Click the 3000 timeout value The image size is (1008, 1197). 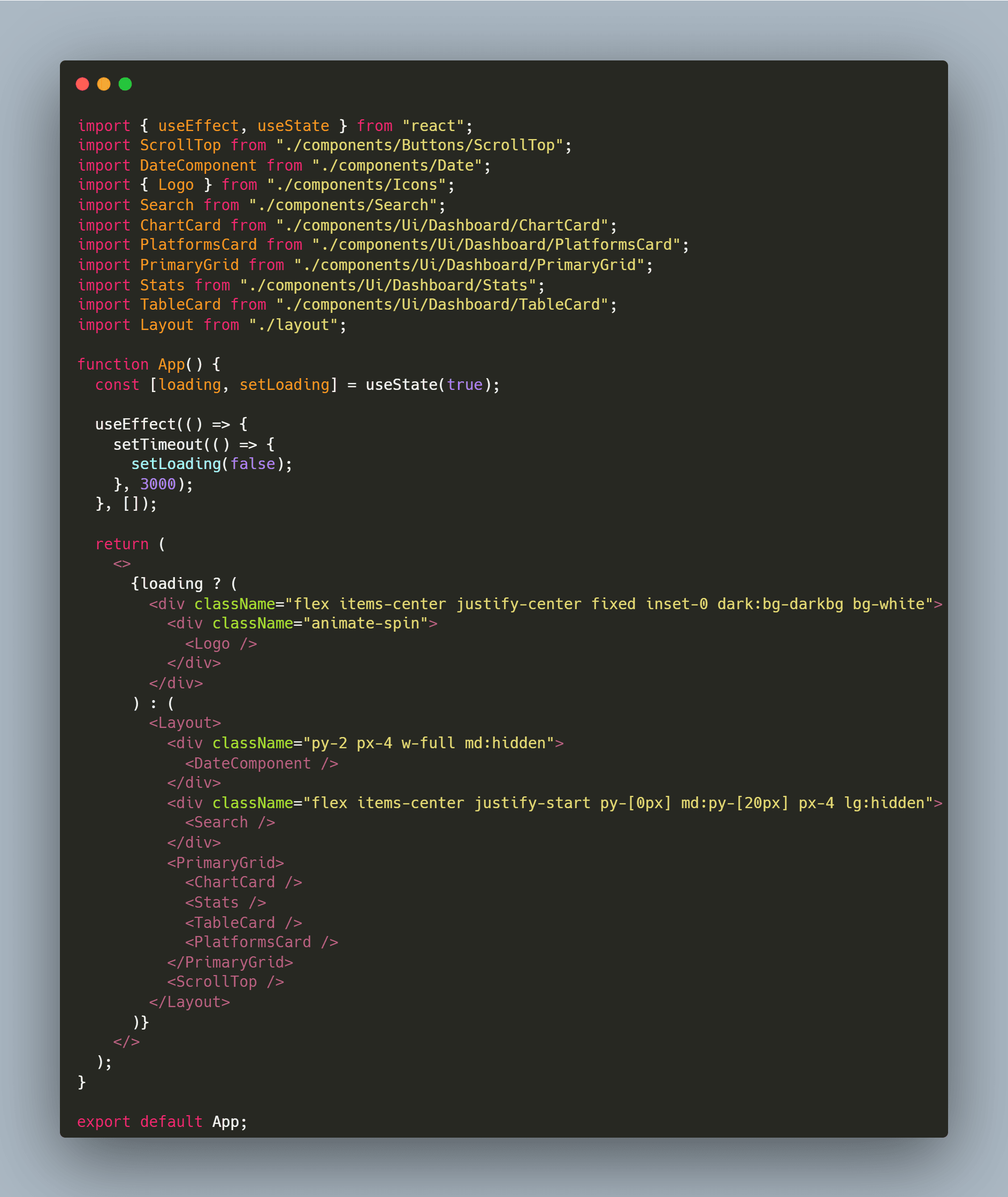tap(158, 484)
